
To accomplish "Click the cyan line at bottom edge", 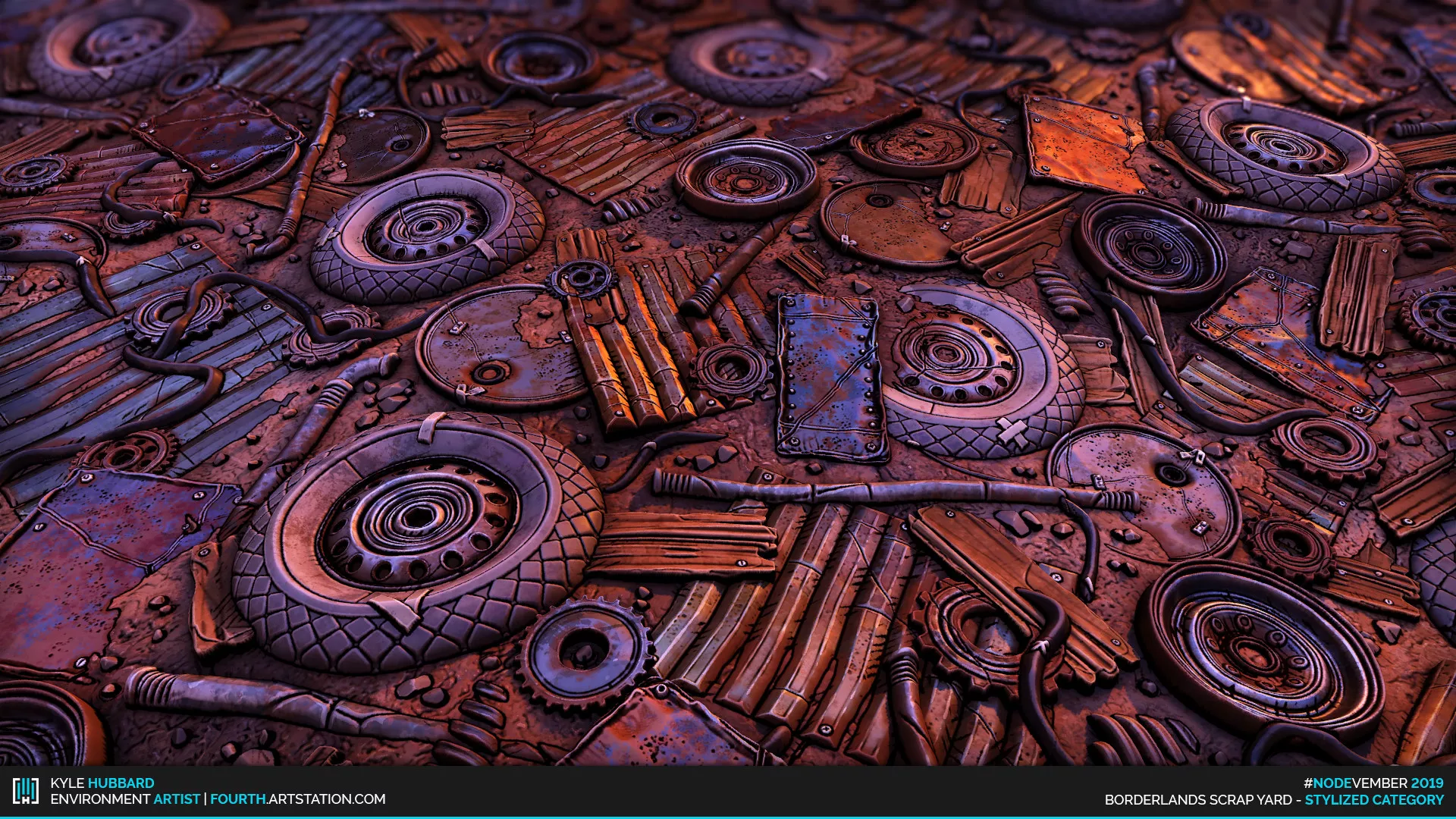I will point(728,817).
